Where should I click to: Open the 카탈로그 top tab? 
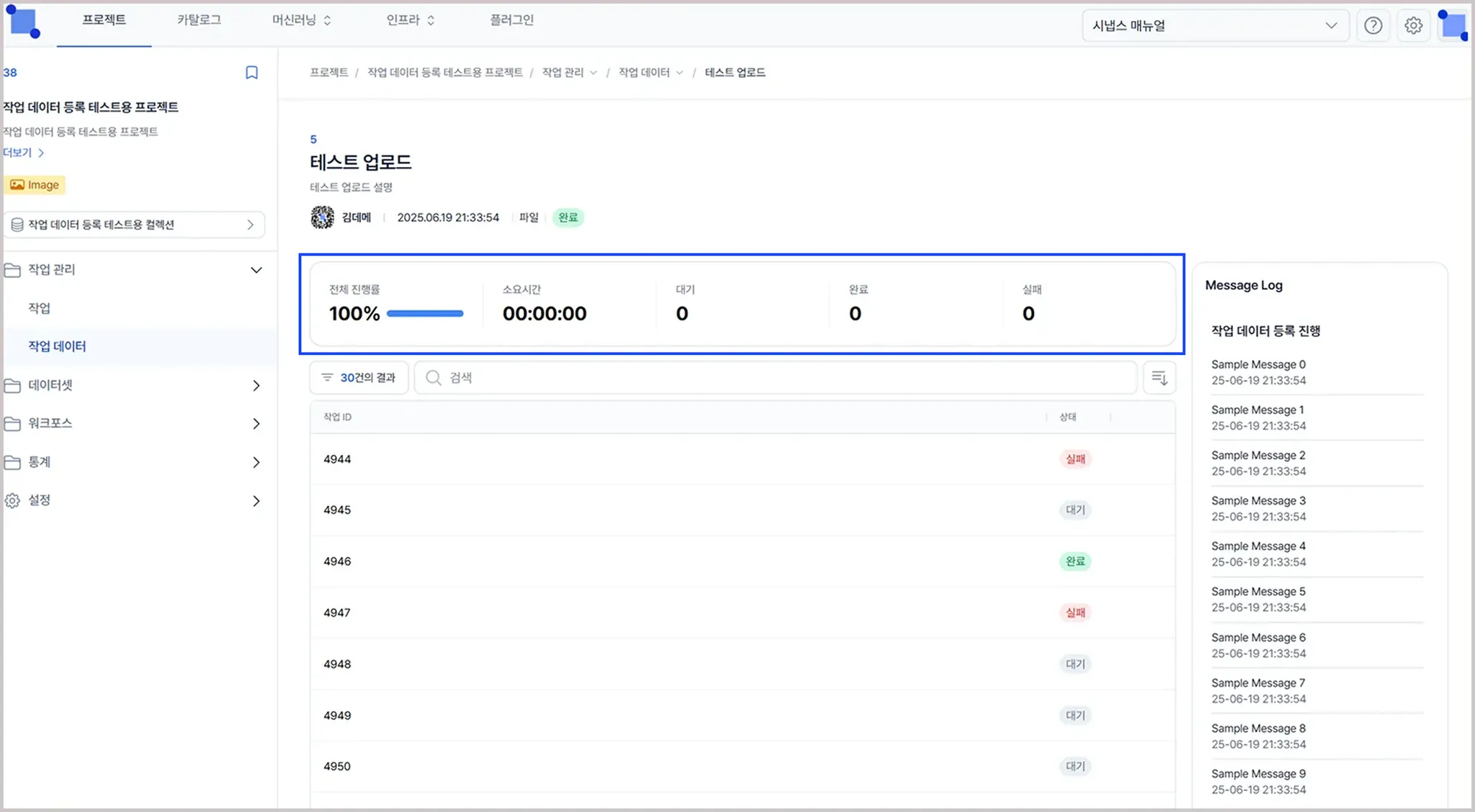click(199, 20)
